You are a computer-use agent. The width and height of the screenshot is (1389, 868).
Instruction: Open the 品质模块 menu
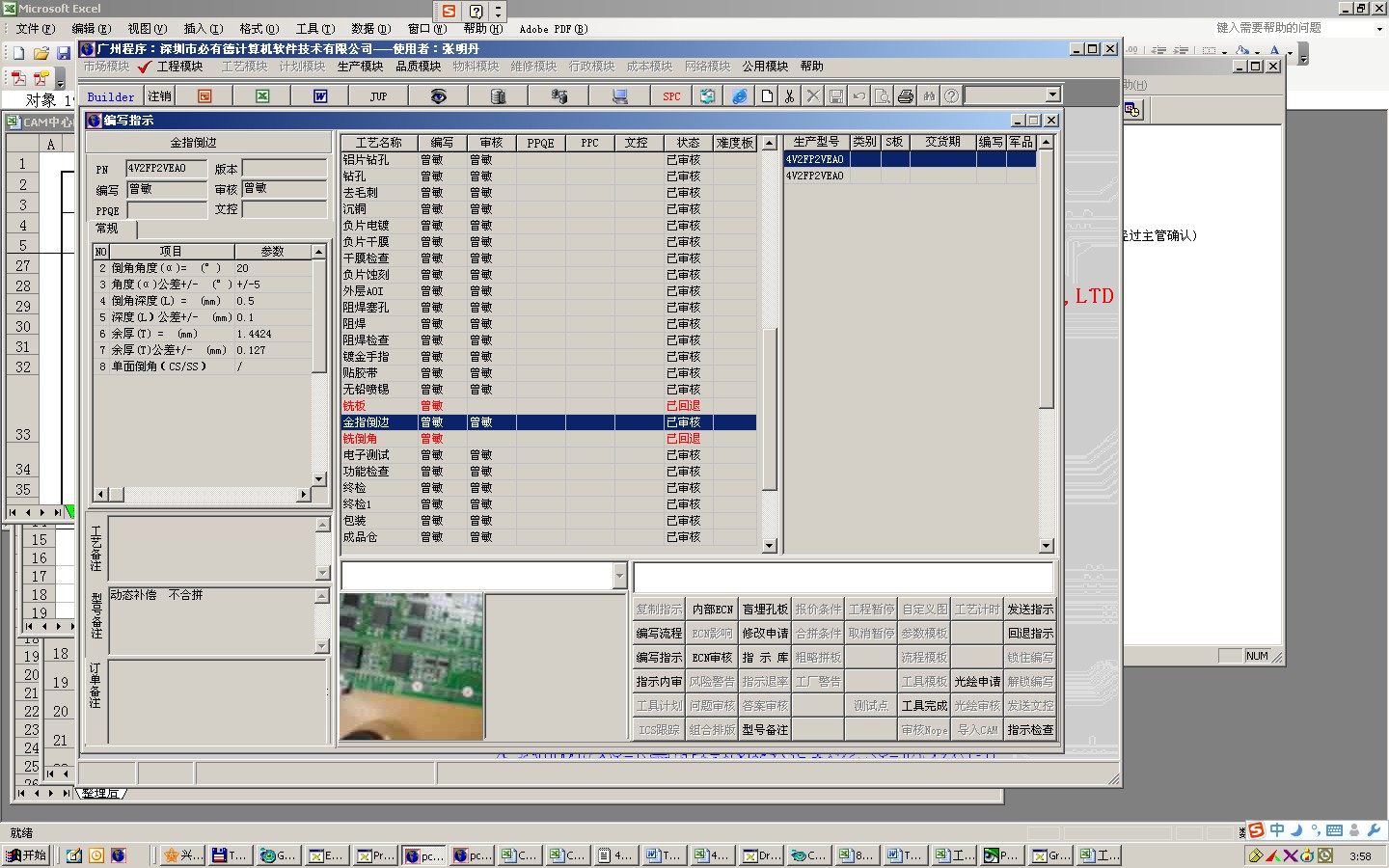pyautogui.click(x=418, y=67)
